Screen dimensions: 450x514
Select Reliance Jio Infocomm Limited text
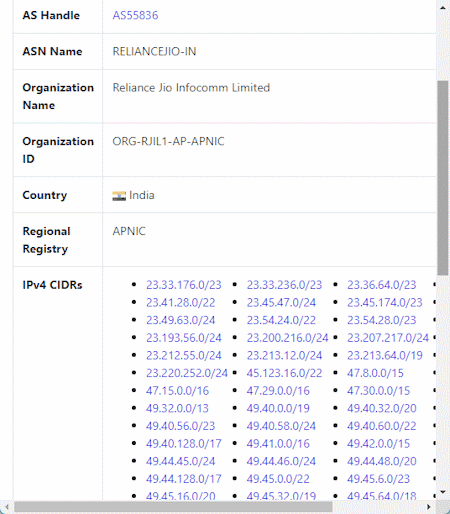[x=191, y=88]
